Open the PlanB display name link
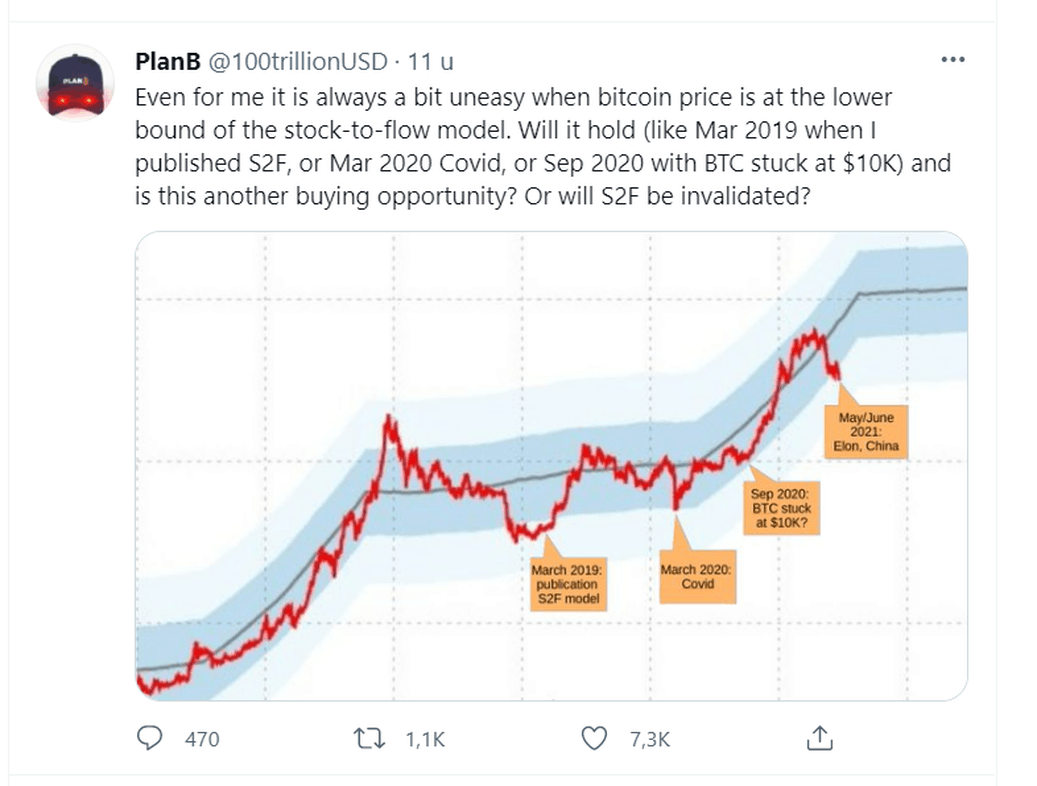 click(166, 62)
